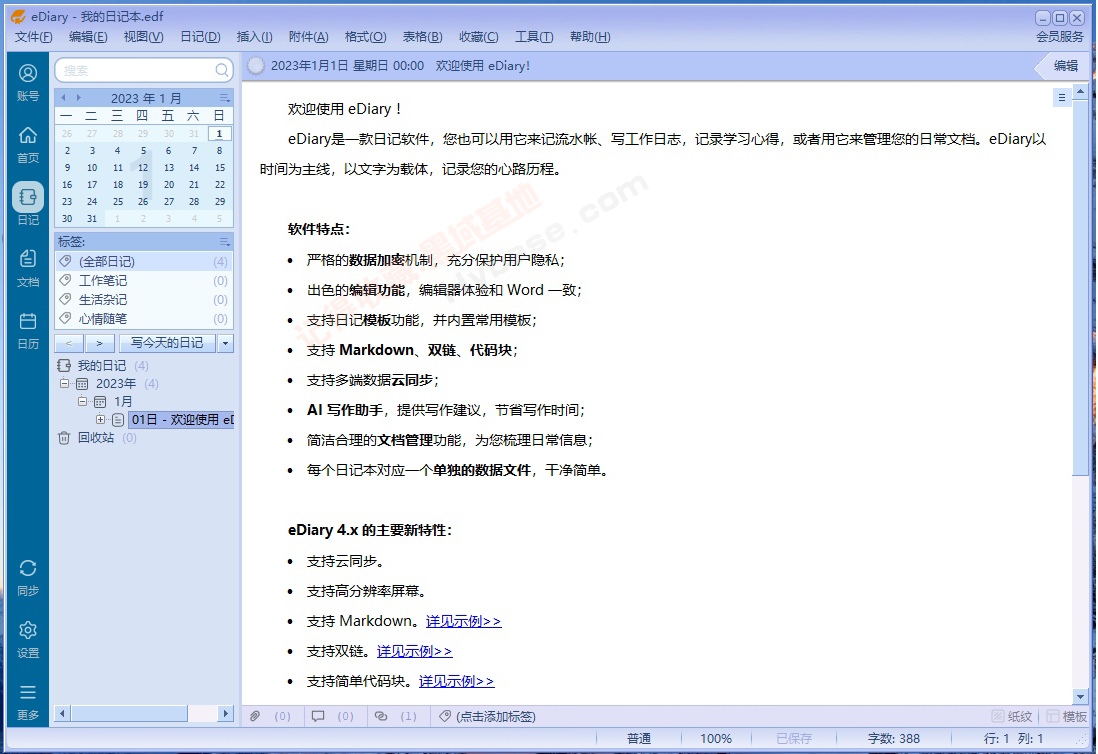
Task: Click the editor scroll down arrow
Action: click(x=1080, y=697)
